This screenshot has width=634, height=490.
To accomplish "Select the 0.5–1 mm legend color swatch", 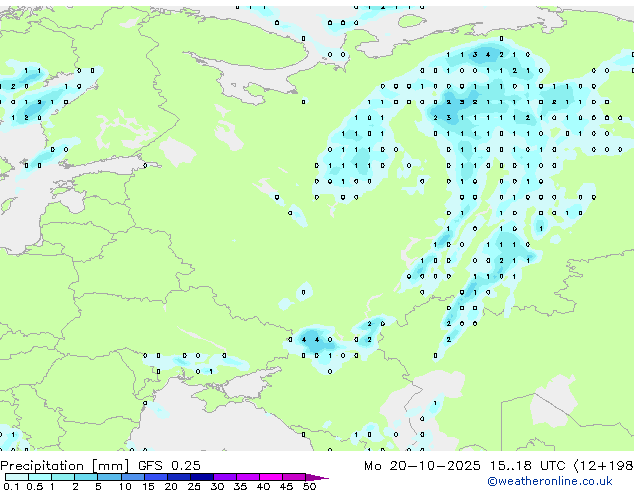I will [40, 477].
